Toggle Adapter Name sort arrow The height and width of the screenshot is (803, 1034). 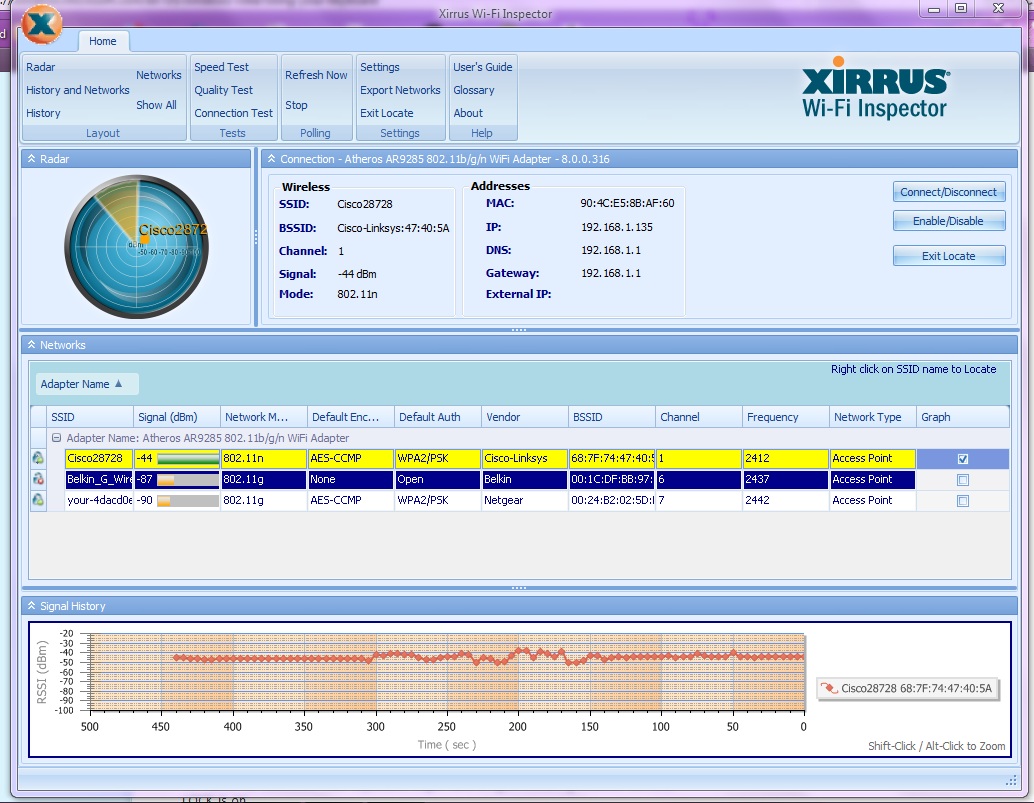pos(119,384)
